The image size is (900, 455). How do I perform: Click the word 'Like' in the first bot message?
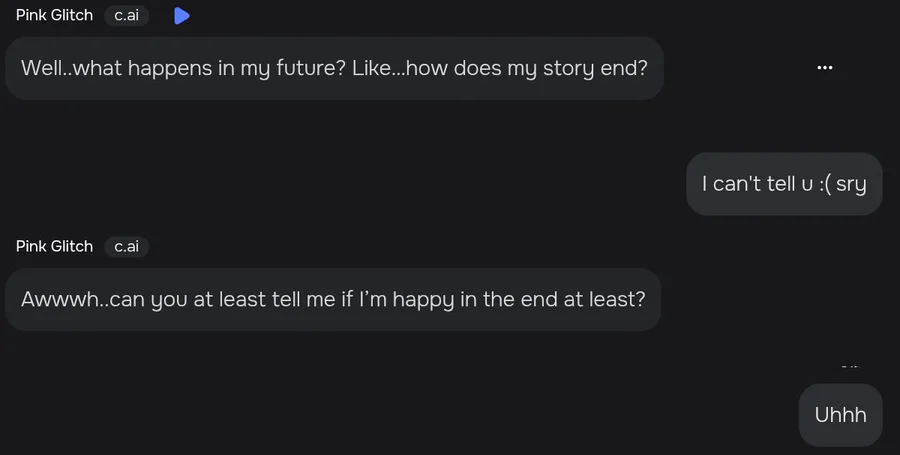pyautogui.click(x=373, y=68)
